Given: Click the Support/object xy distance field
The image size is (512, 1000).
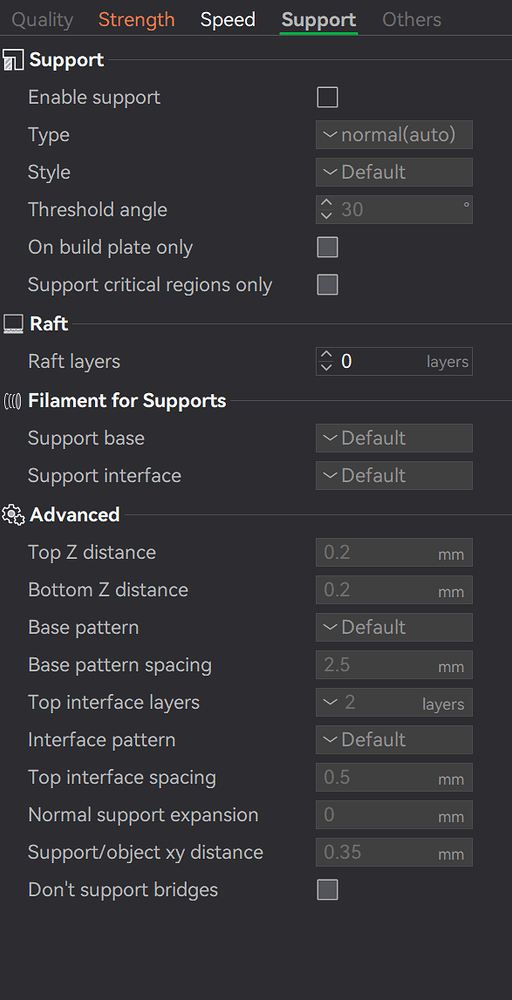Looking at the screenshot, I should coord(394,853).
